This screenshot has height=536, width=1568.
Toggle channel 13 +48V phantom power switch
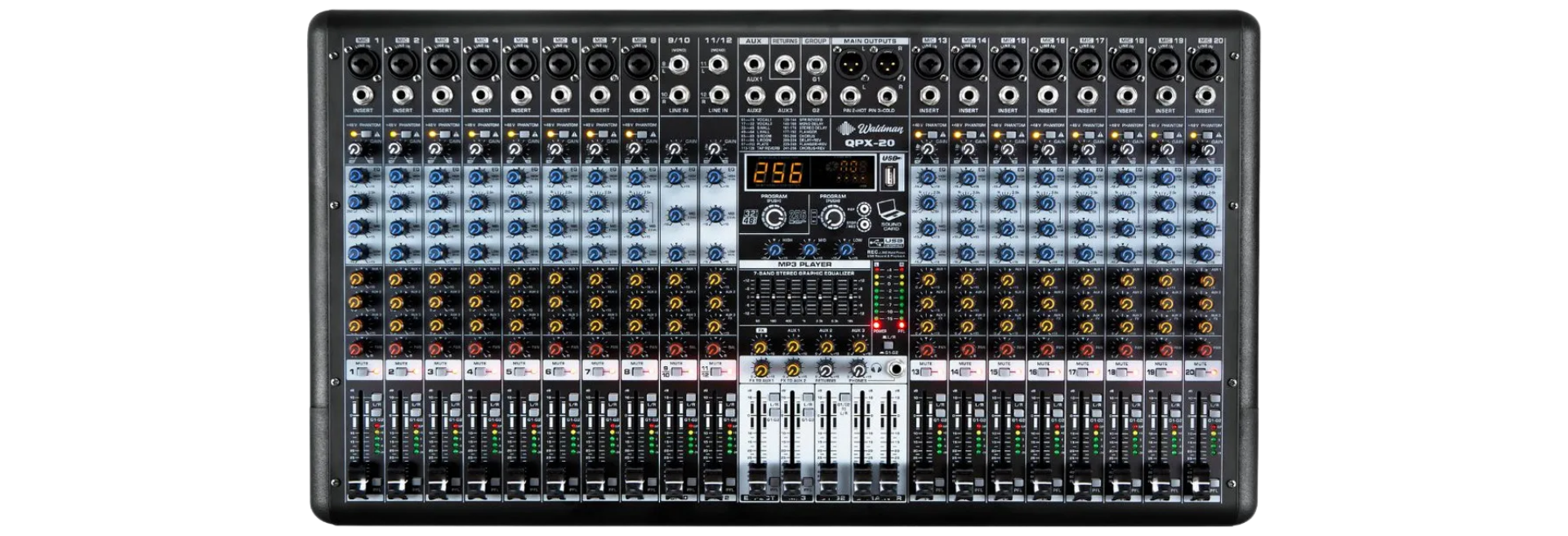pyautogui.click(x=932, y=134)
